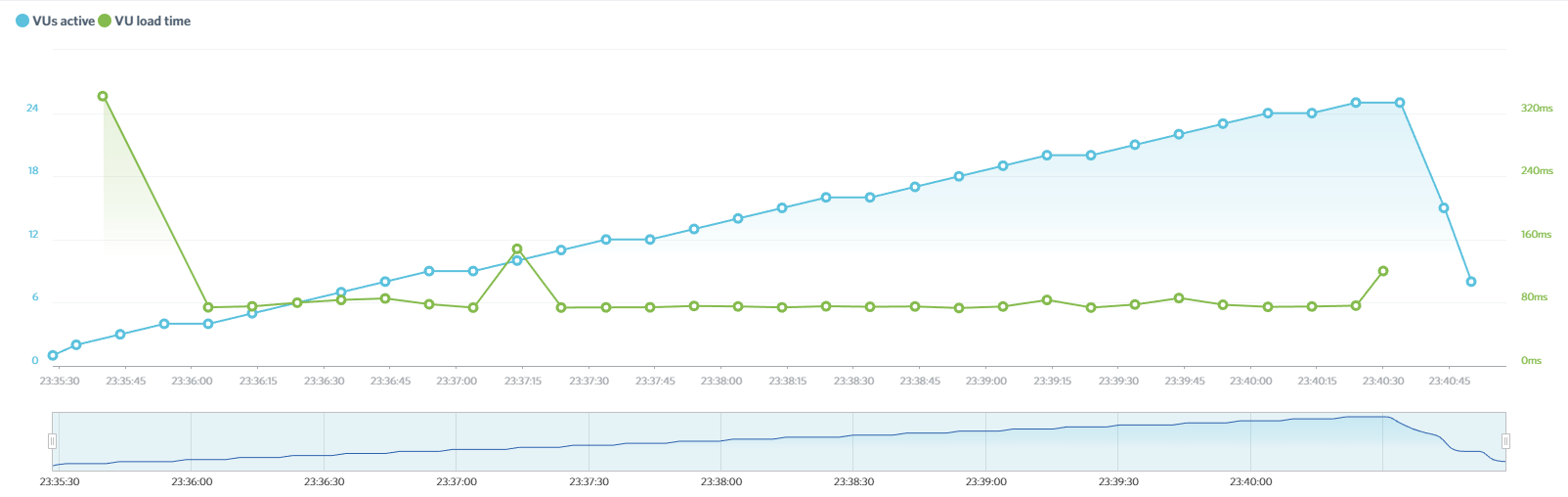The height and width of the screenshot is (497, 1568).
Task: Click the green load time spike at 23:37:15
Action: pos(517,249)
